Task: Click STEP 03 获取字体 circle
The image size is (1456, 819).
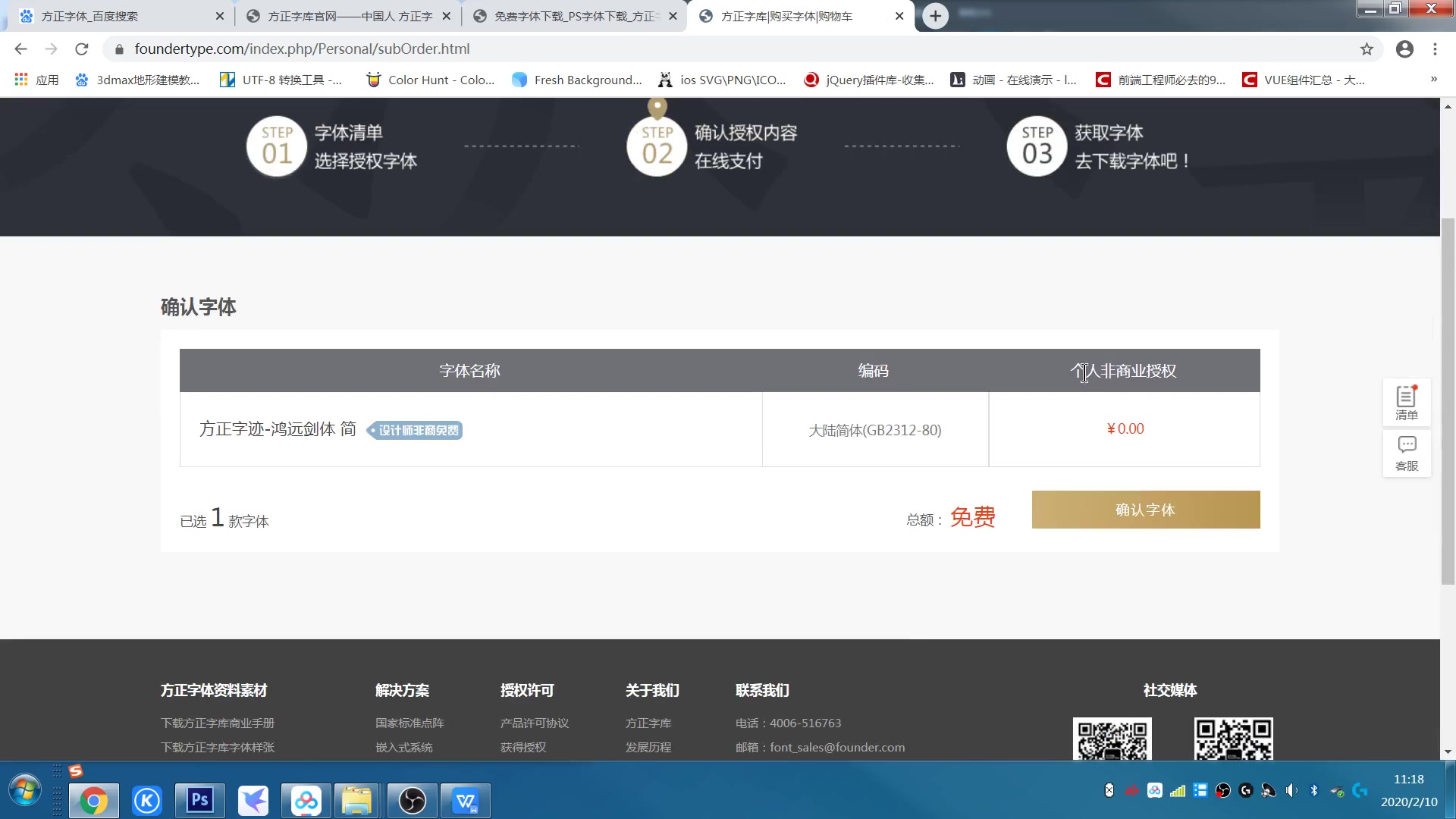Action: (x=1037, y=146)
